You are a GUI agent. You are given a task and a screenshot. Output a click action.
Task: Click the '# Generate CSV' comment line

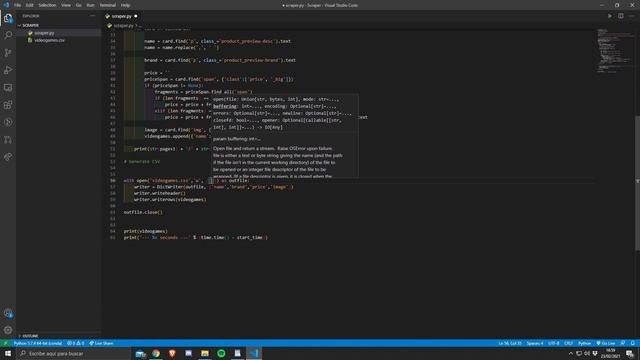click(142, 162)
